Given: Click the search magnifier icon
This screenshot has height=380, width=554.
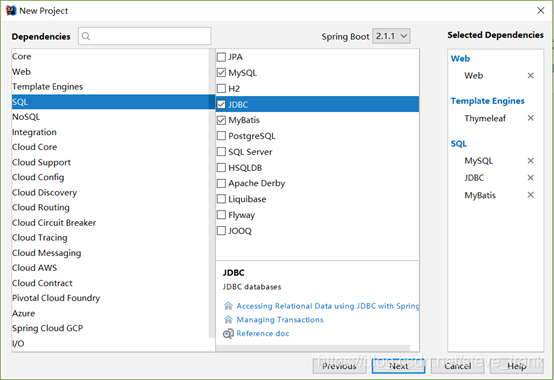Looking at the screenshot, I should [86, 36].
